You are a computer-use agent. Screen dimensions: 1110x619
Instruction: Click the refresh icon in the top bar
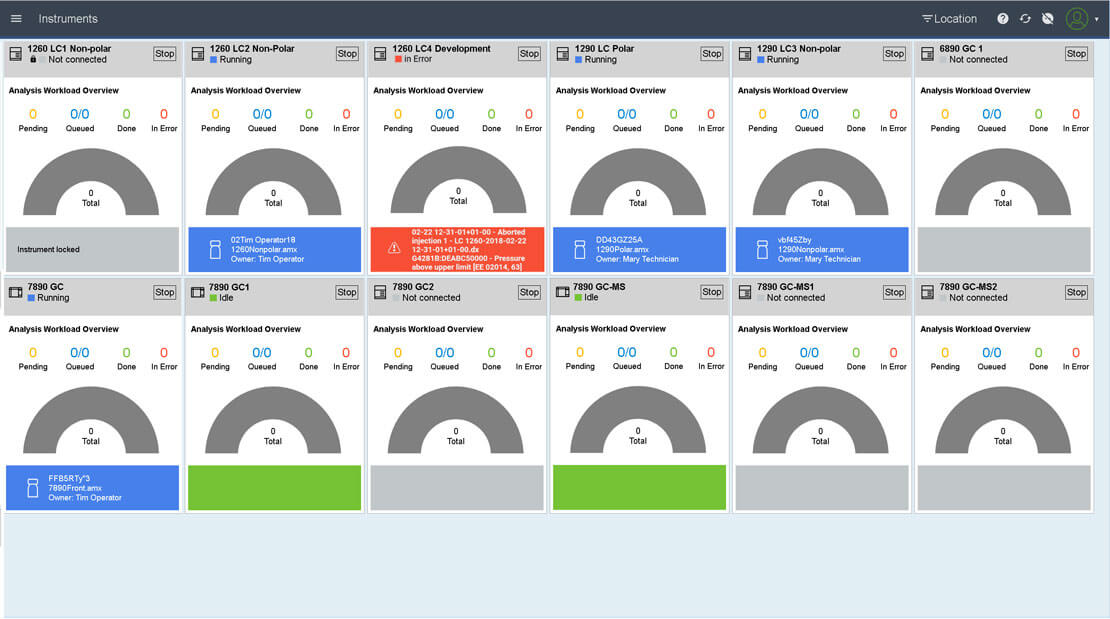(1025, 18)
